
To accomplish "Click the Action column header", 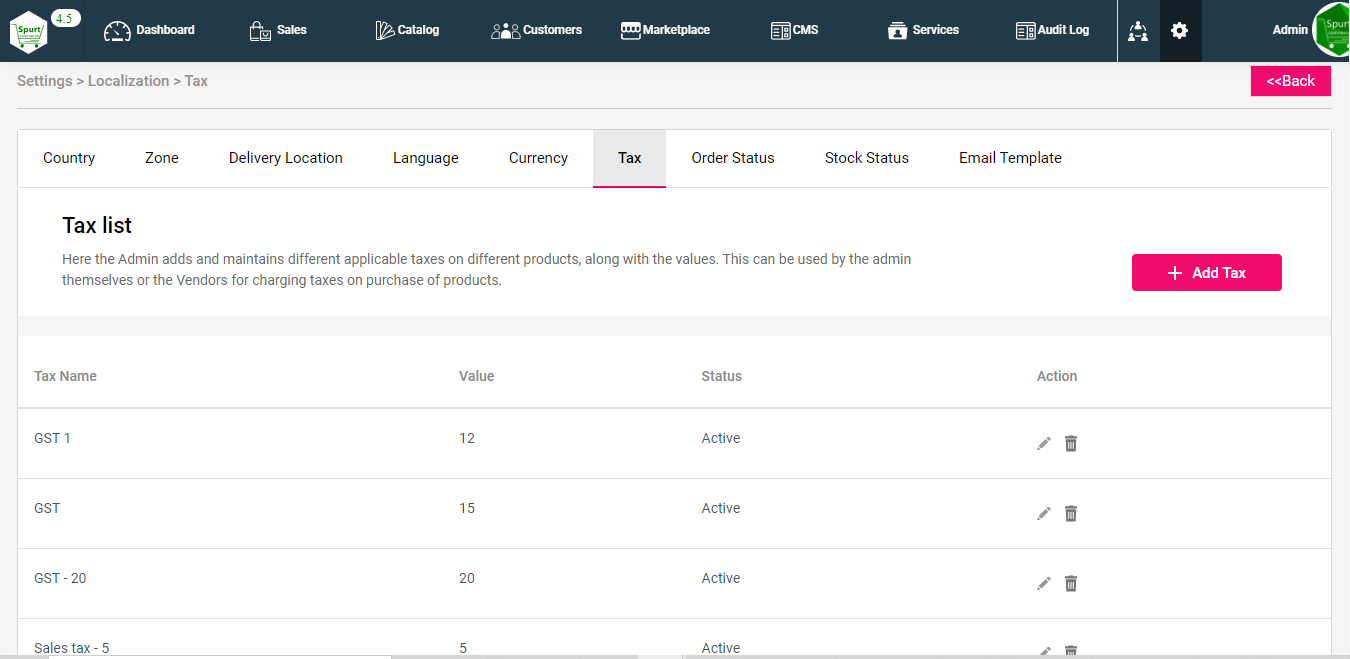I will point(1057,376).
